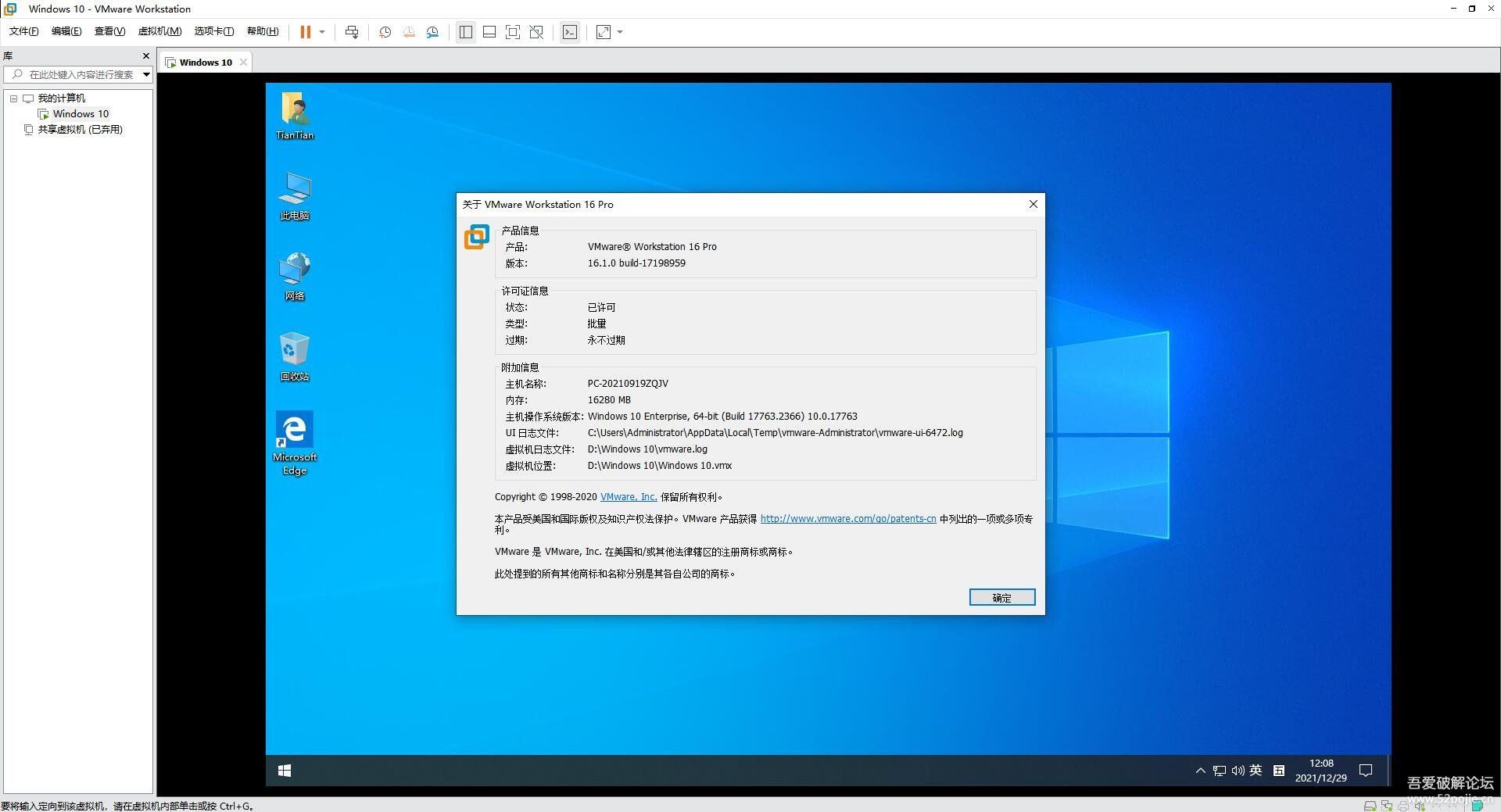Click the UI log file path

[776, 433]
